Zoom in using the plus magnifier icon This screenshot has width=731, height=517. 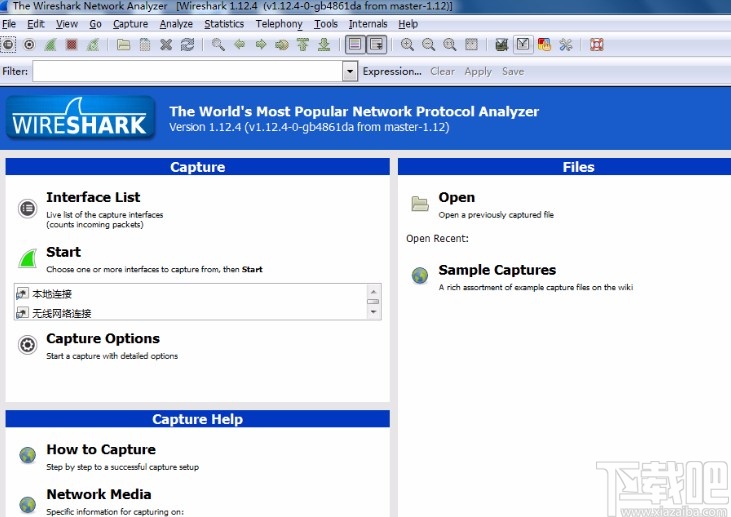(407, 45)
